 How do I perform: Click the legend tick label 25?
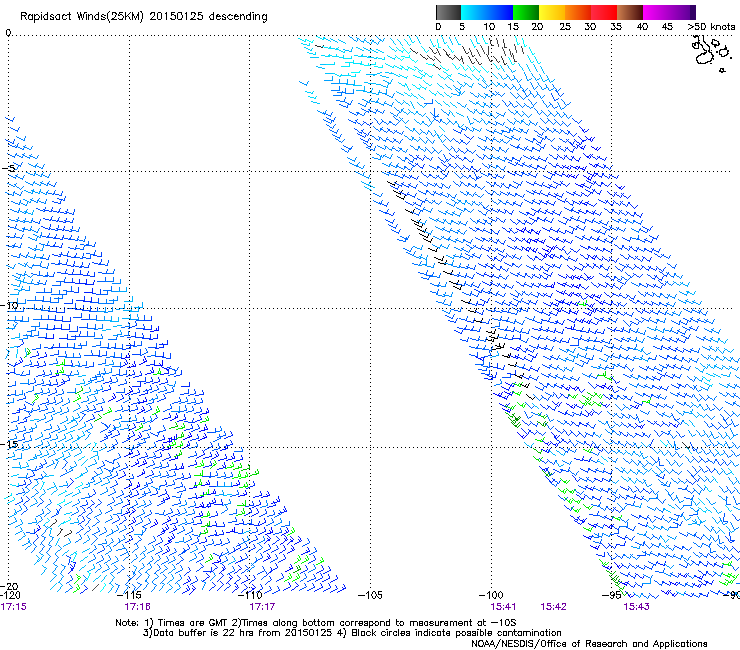tap(565, 27)
